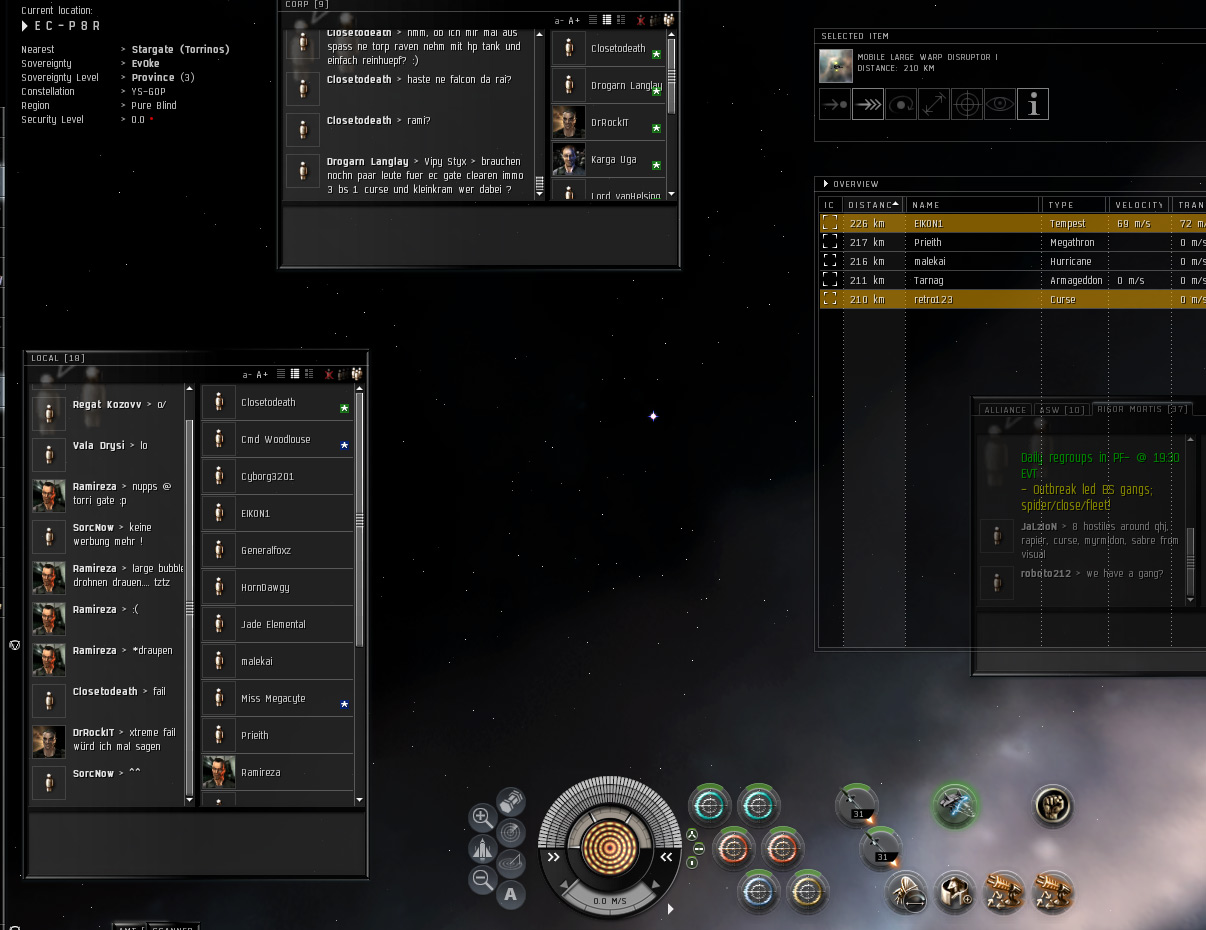Select Closetodeath in Local member list
Image resolution: width=1206 pixels, height=930 pixels.
278,402
